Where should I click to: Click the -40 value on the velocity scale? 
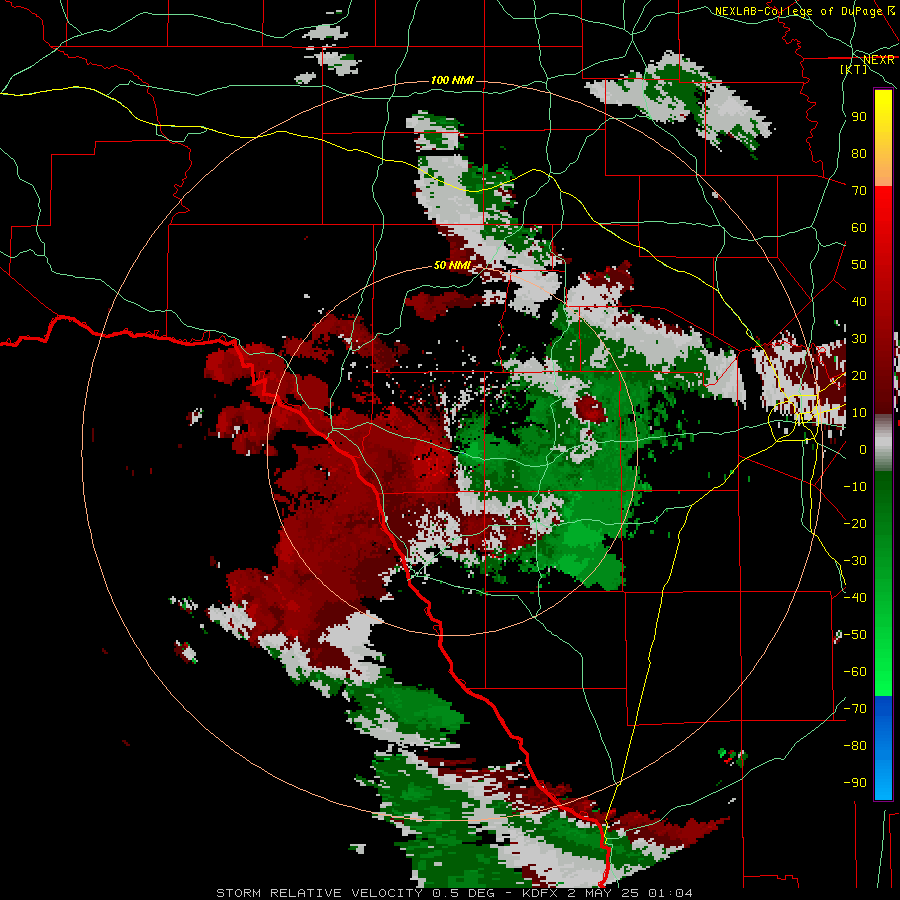click(855, 598)
